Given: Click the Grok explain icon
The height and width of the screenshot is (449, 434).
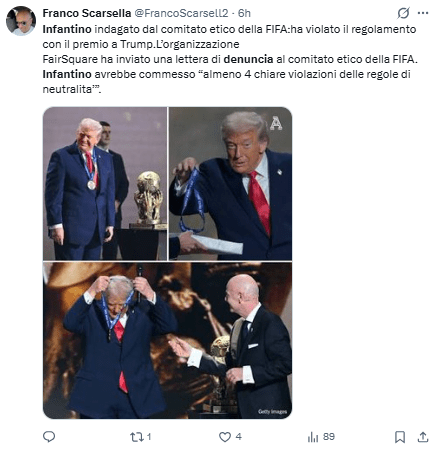Looking at the screenshot, I should (x=403, y=13).
